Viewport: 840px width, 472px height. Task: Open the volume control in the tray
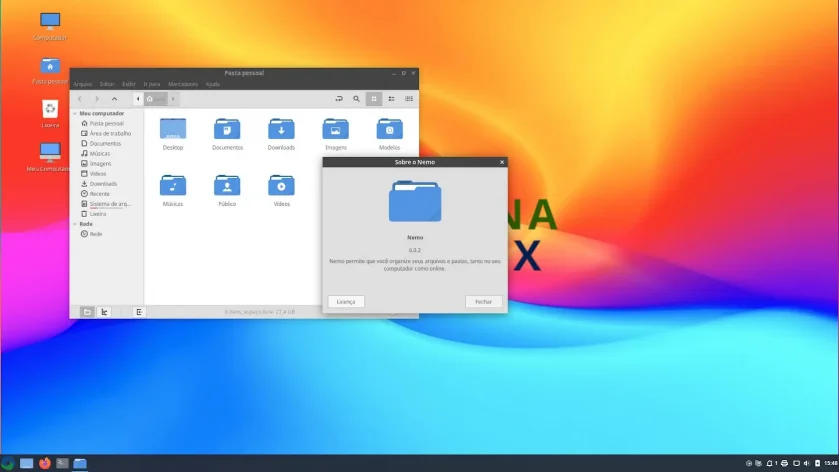(806, 463)
